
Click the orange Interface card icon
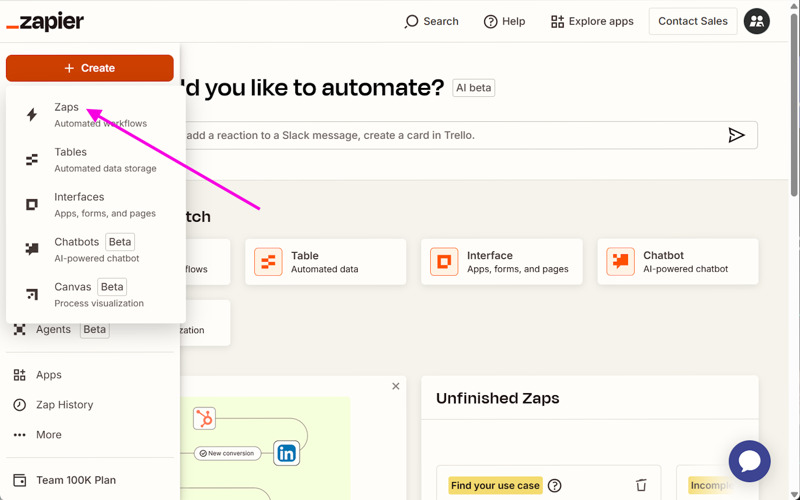pos(444,262)
